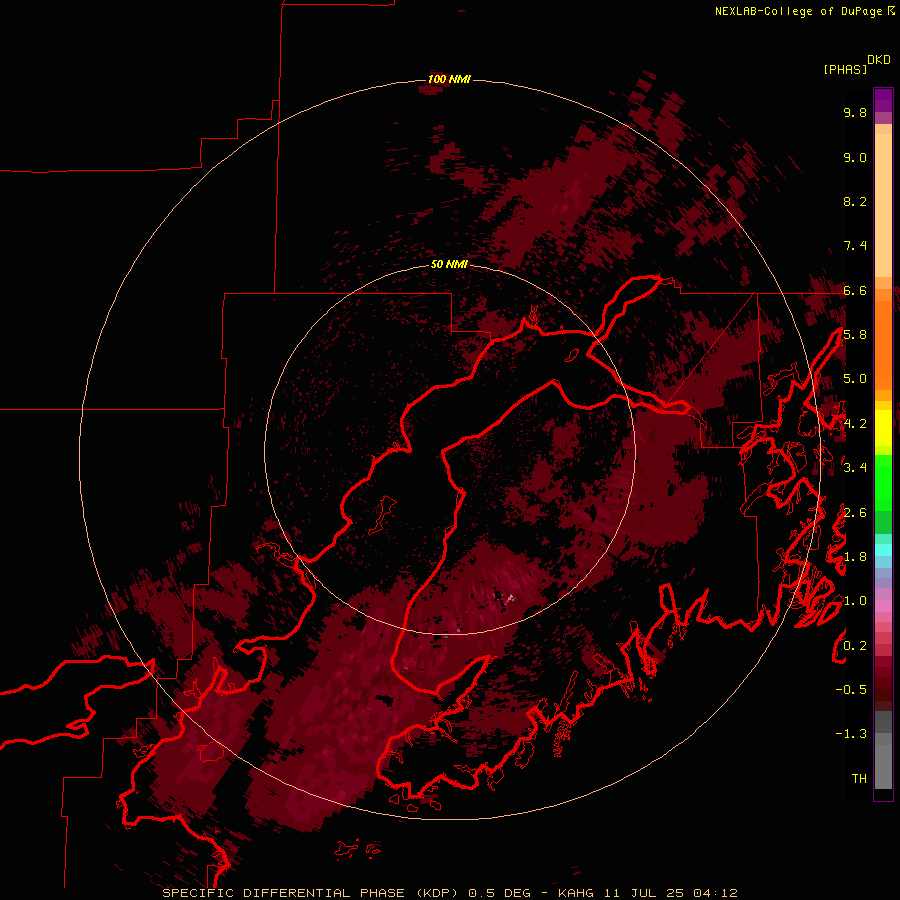Click the TH threshold label on the scale
The image size is (900, 900).
click(859, 779)
